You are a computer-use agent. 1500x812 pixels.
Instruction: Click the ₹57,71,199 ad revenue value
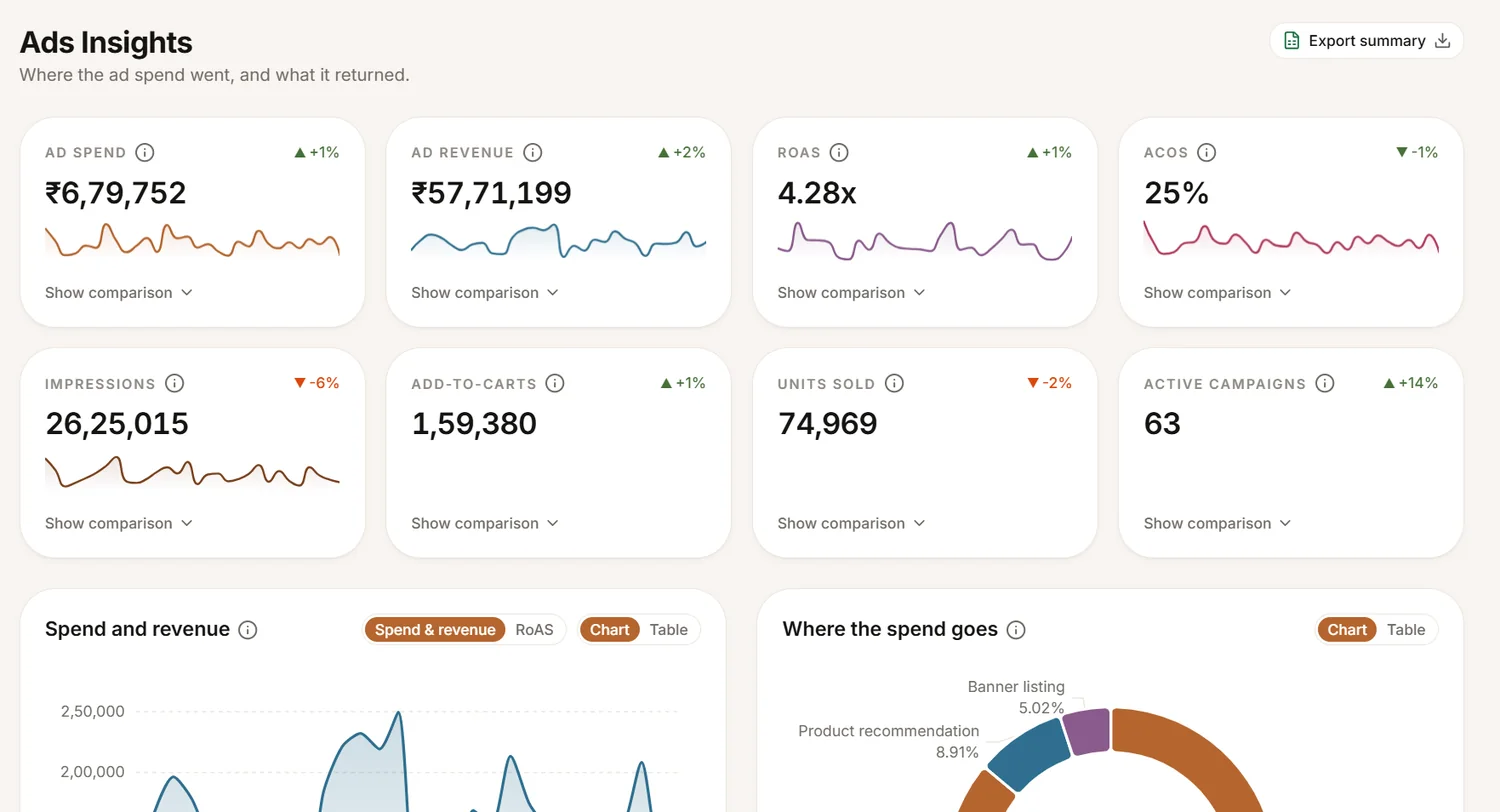pyautogui.click(x=491, y=193)
